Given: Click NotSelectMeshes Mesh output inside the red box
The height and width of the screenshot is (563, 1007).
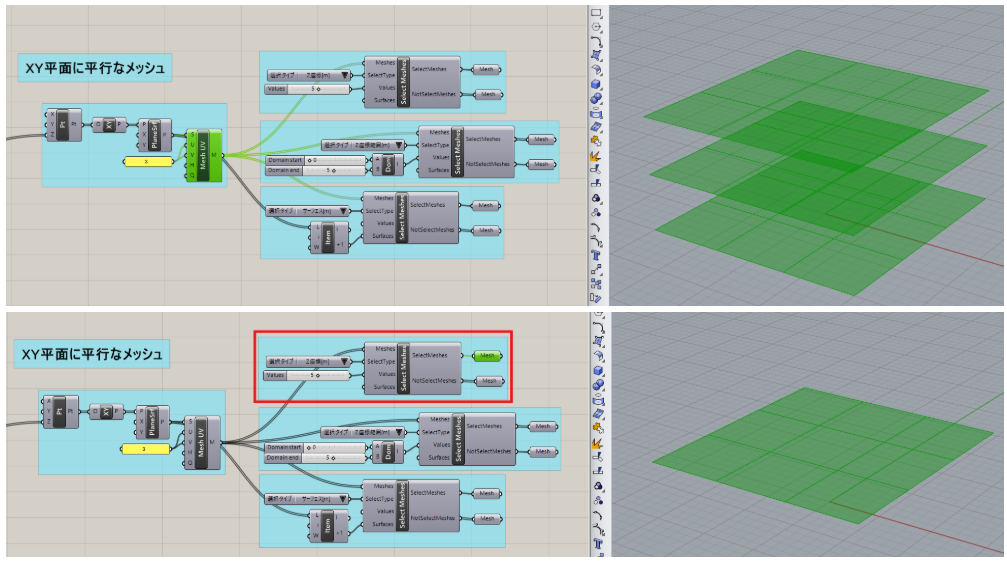Looking at the screenshot, I should coord(486,380).
